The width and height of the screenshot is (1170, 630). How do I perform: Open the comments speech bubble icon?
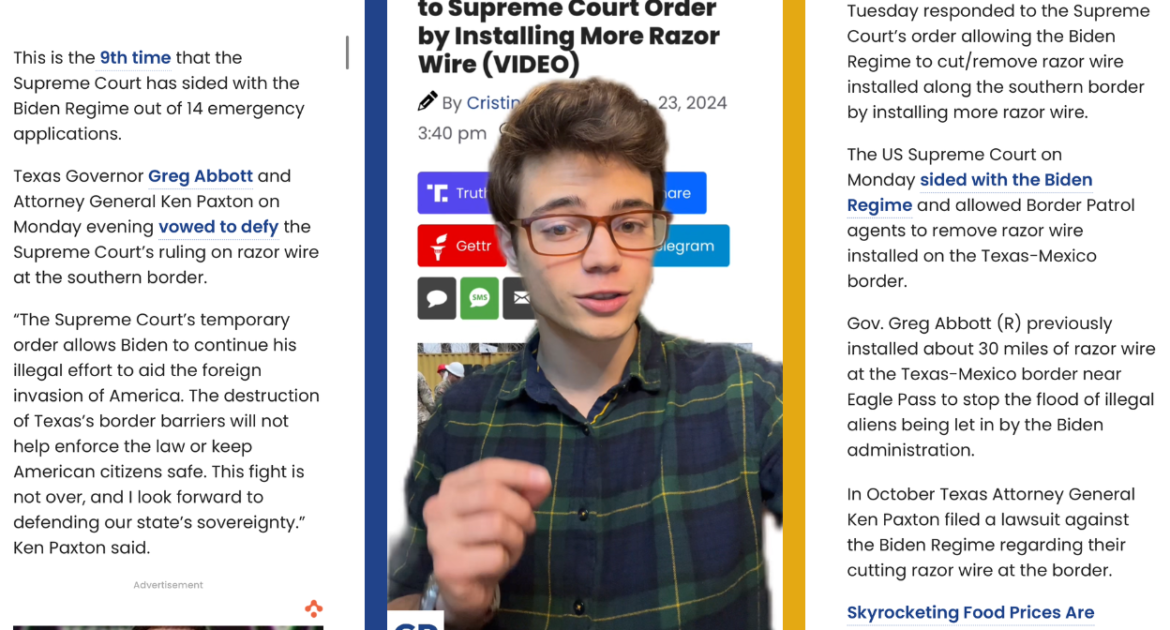click(437, 299)
